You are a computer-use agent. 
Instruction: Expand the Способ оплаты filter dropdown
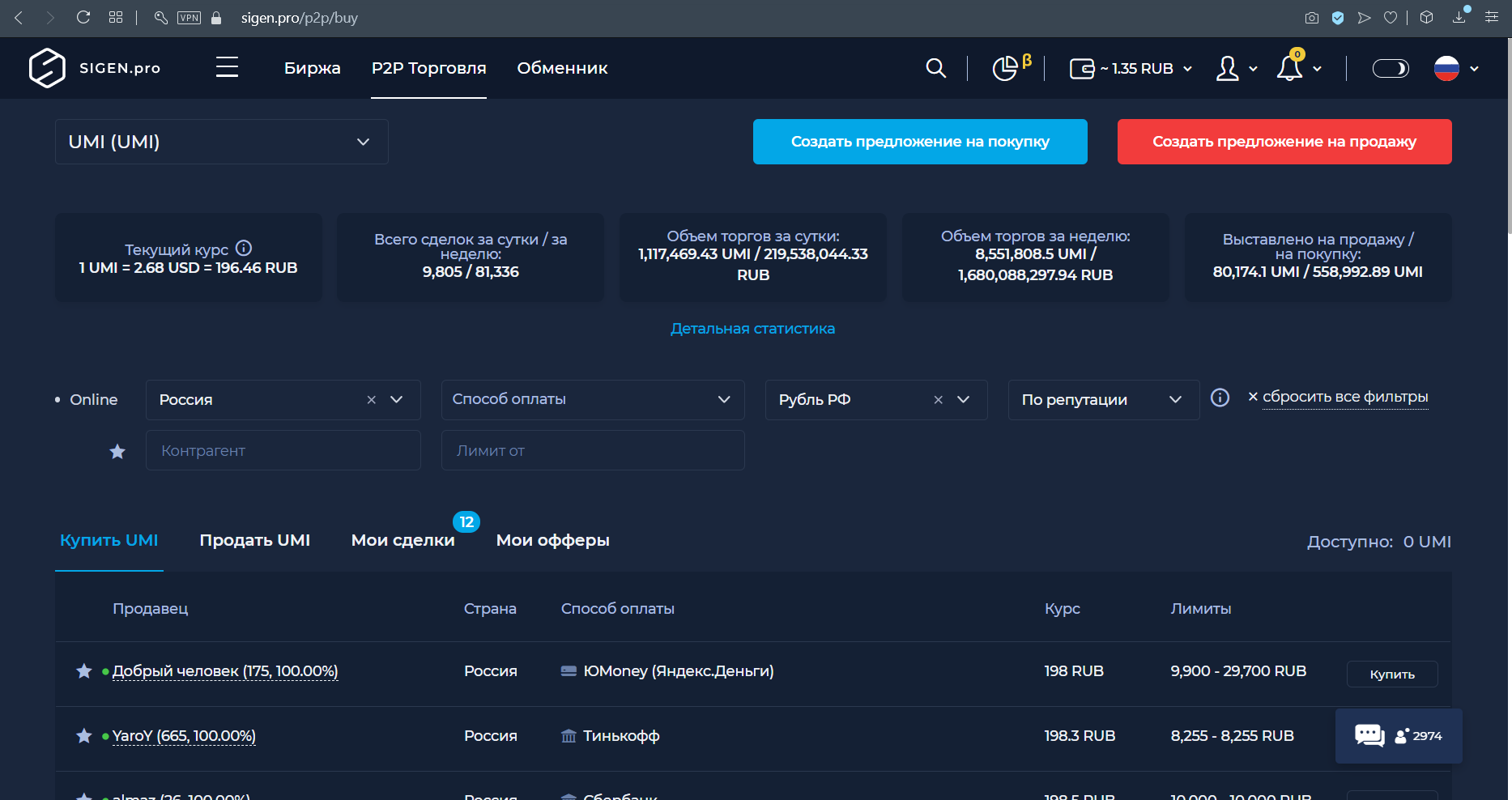click(593, 400)
